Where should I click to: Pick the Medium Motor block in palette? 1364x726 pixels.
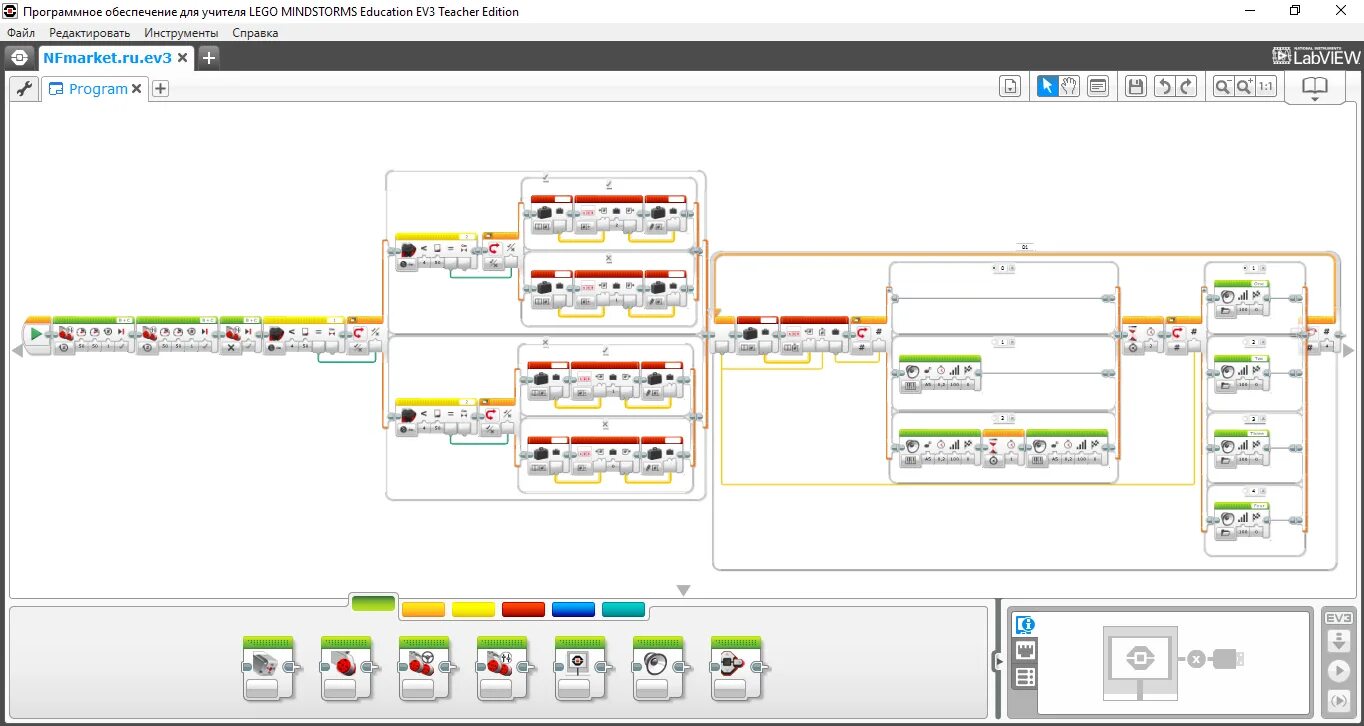[x=268, y=667]
